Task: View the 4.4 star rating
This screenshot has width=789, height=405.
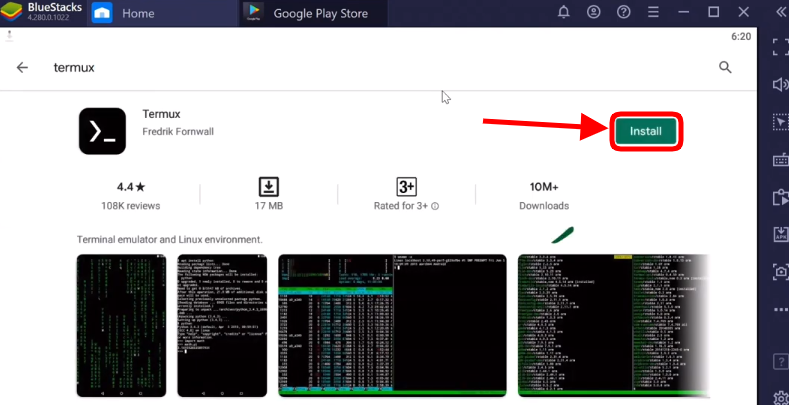Action: click(131, 187)
